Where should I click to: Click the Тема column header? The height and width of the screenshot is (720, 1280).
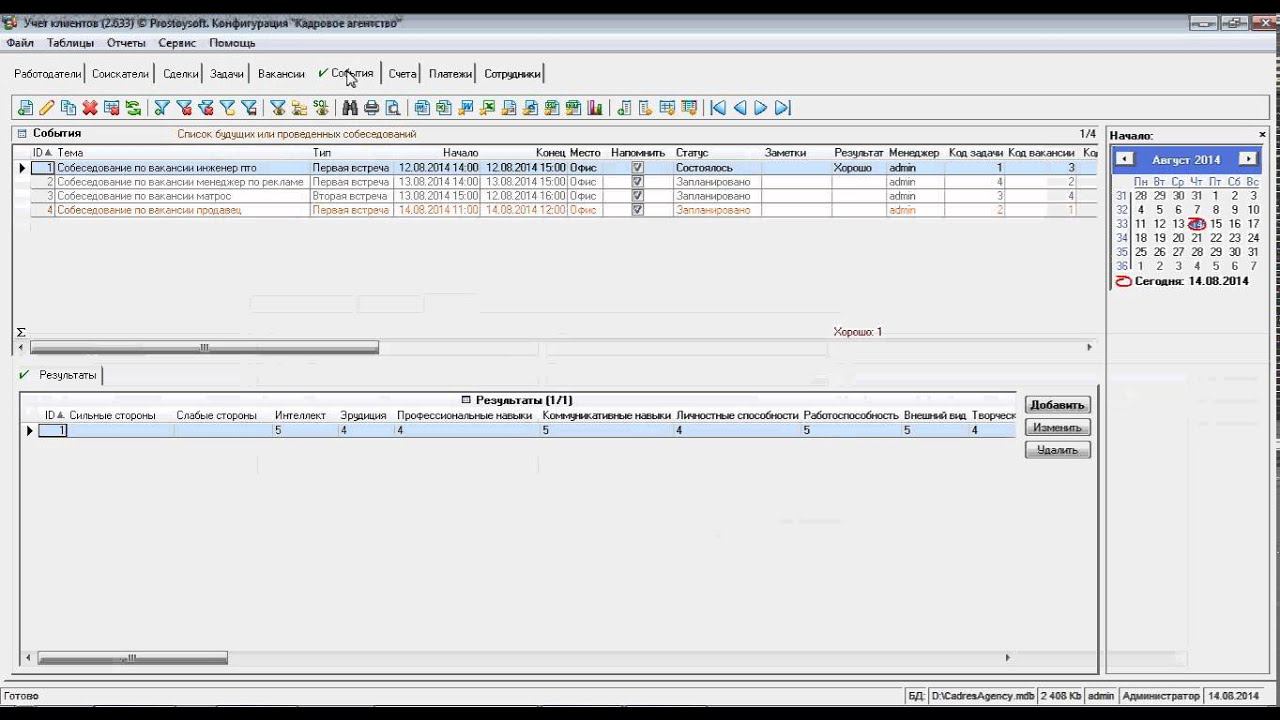[70, 152]
